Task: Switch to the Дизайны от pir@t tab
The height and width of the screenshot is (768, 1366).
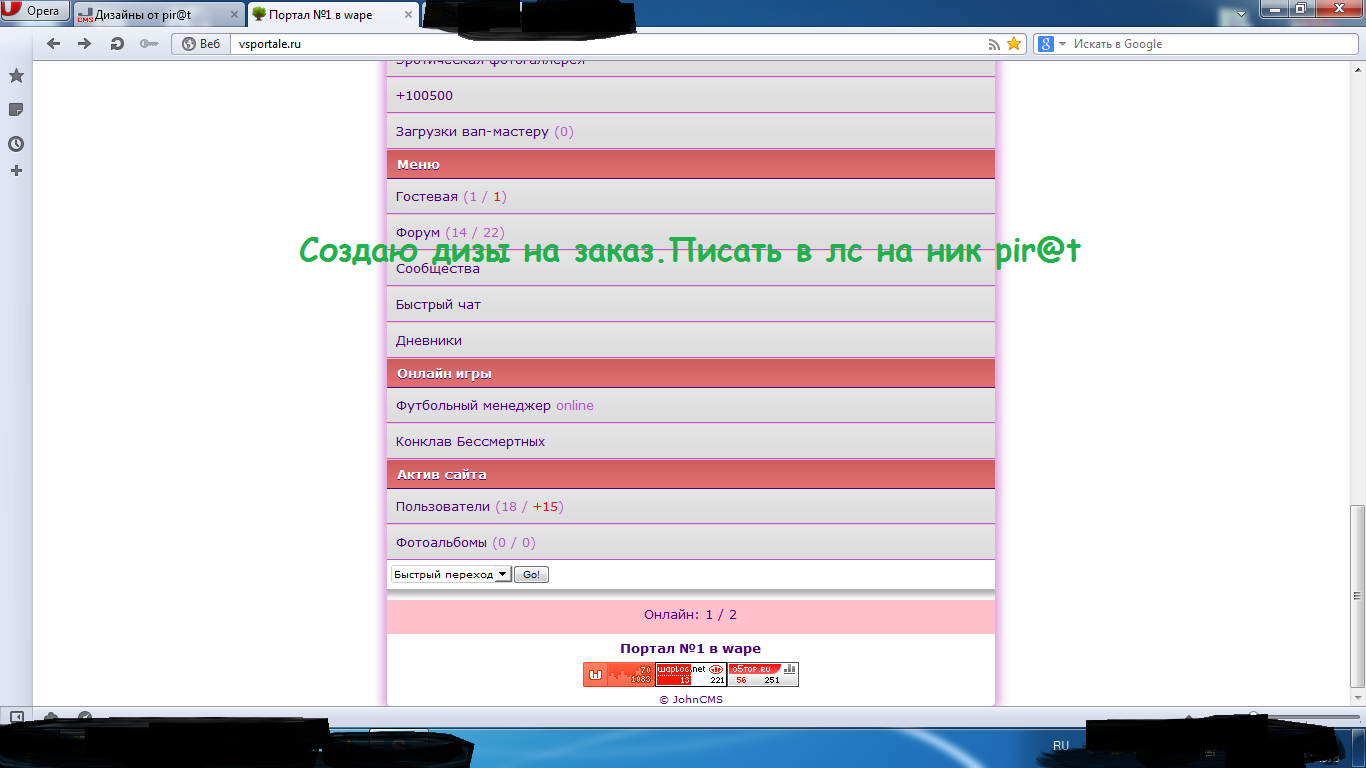Action: [158, 15]
